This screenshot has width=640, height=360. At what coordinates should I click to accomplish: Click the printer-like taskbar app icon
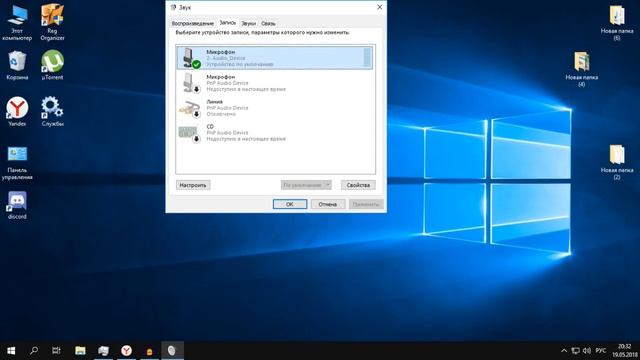(x=104, y=351)
